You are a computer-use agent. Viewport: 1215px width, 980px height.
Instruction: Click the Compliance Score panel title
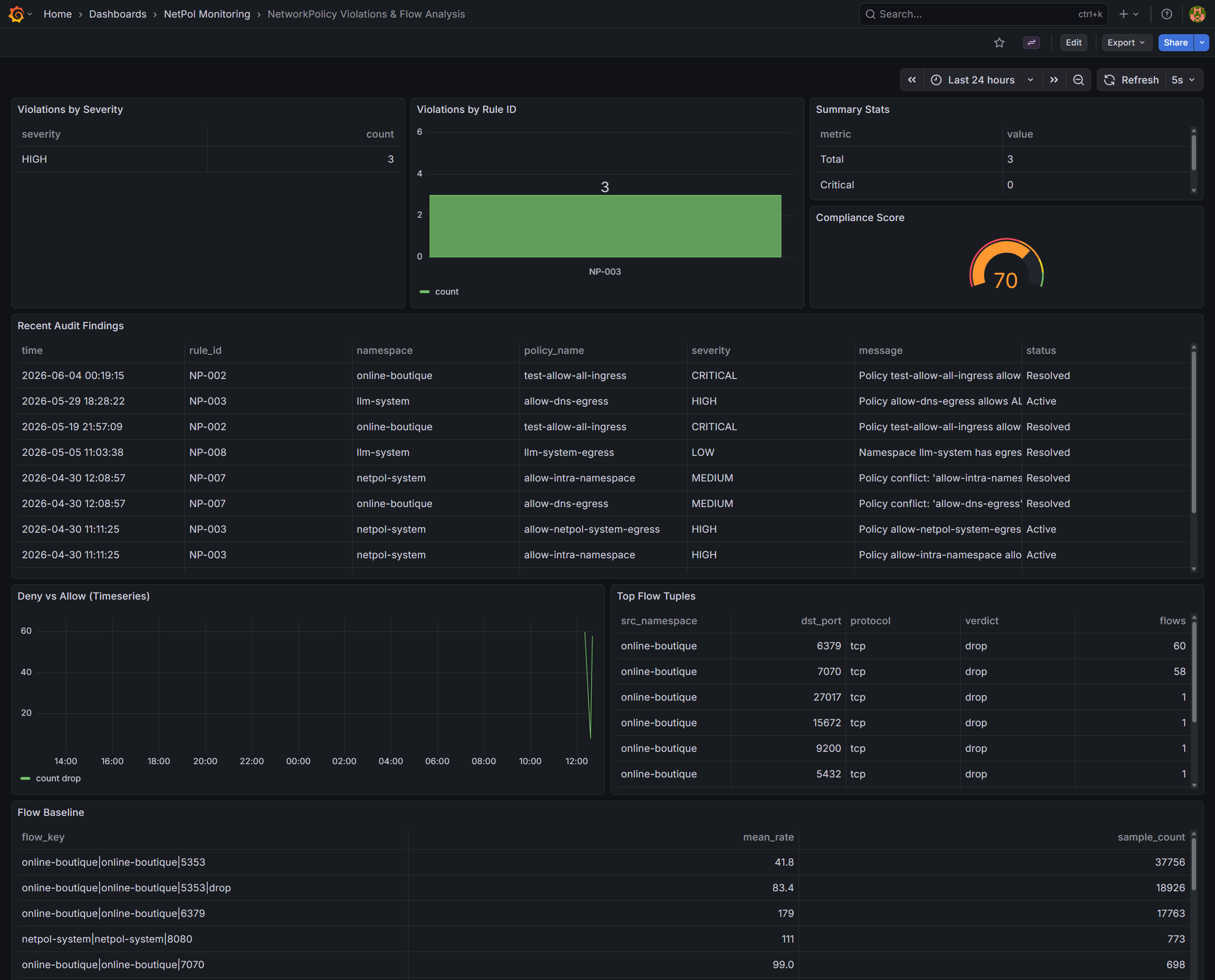tap(860, 218)
